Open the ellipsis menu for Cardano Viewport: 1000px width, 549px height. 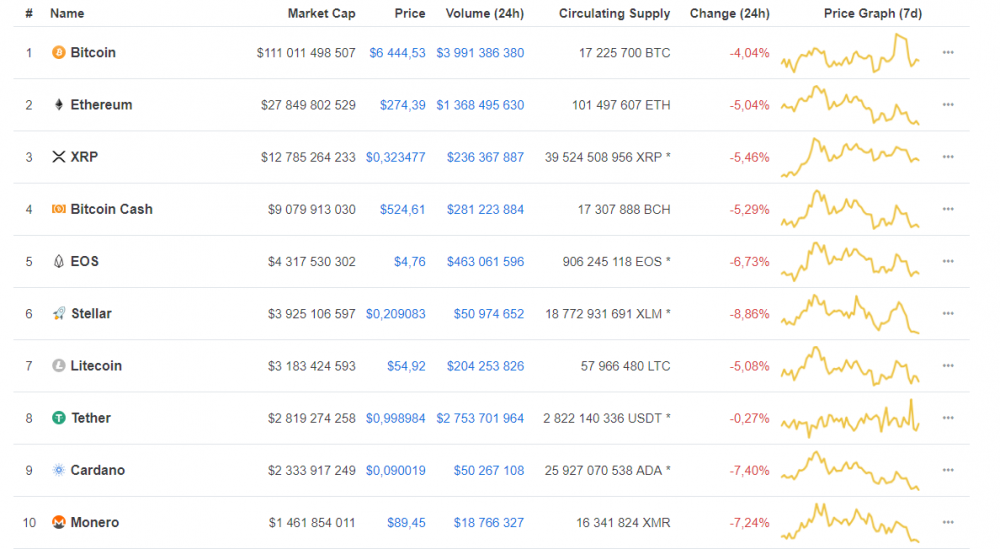[948, 471]
